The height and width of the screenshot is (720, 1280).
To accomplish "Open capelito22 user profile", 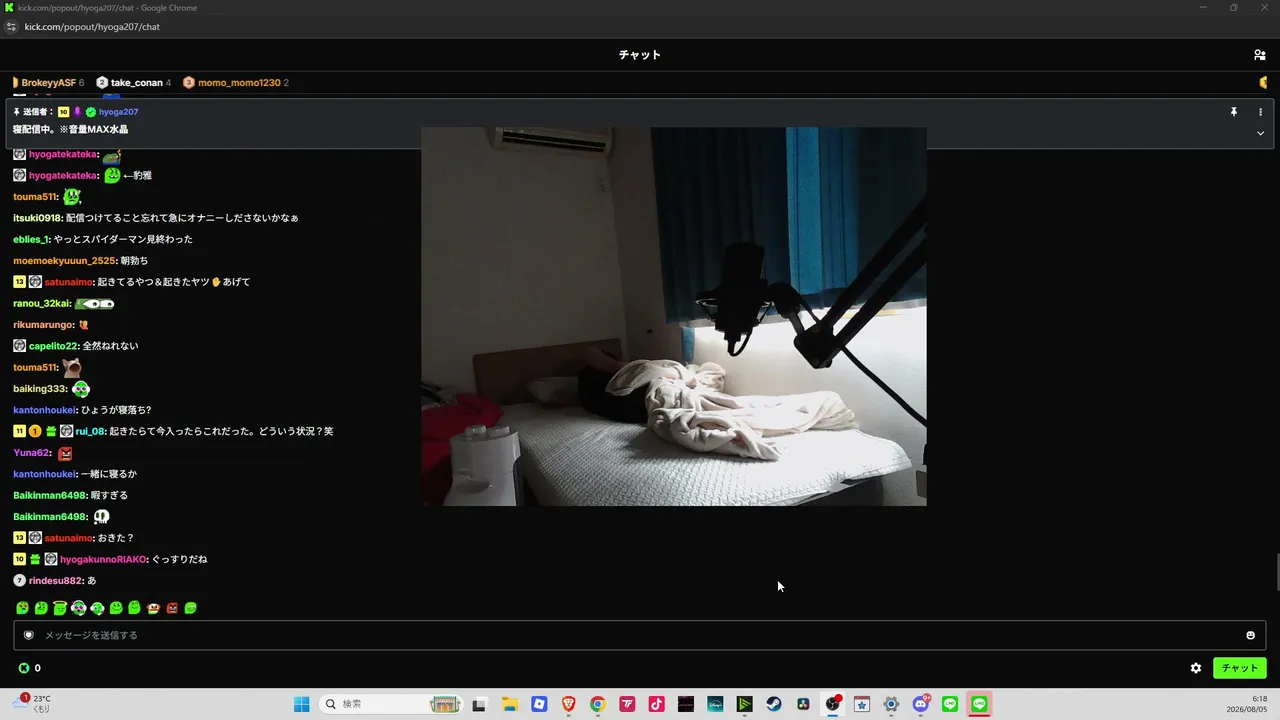I will pos(53,346).
